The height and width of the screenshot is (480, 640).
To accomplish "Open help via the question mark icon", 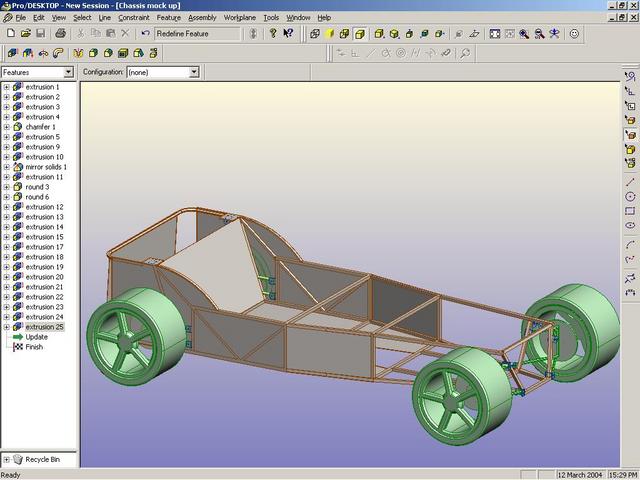I will (x=273, y=33).
